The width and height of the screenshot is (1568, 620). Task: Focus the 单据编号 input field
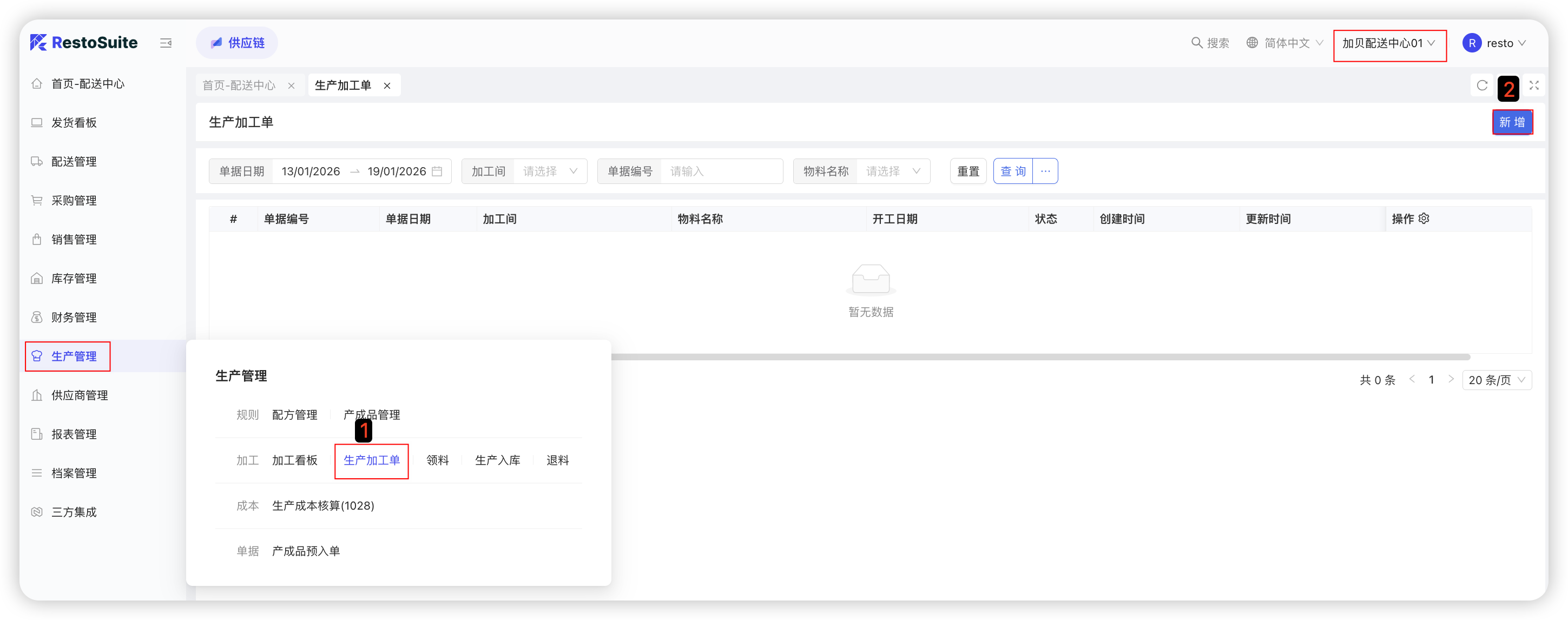click(721, 172)
